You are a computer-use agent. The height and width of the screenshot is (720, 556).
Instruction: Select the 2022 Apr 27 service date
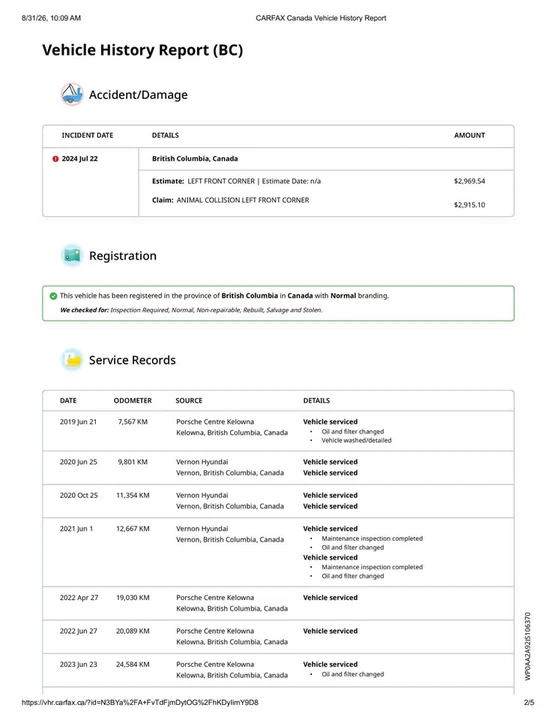coord(79,598)
